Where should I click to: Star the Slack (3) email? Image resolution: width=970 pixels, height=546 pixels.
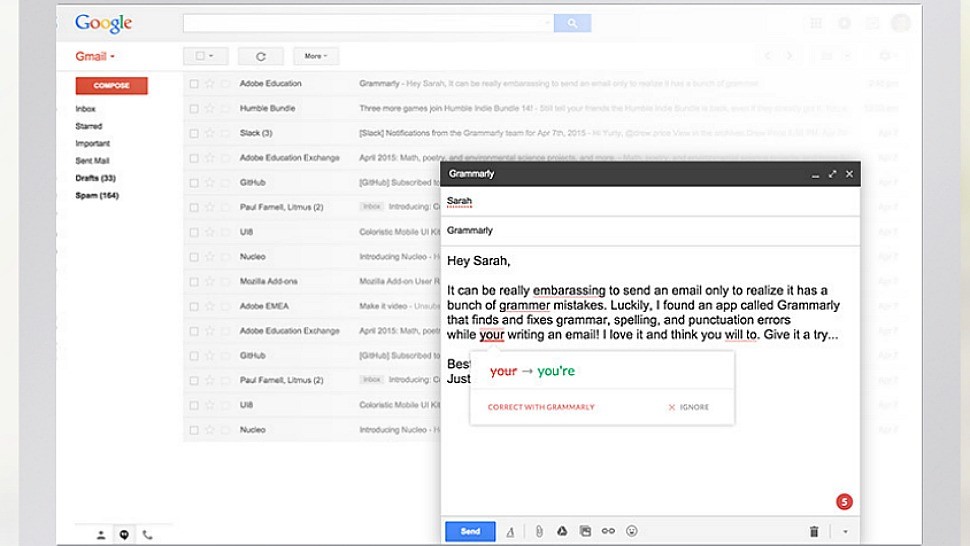point(210,133)
